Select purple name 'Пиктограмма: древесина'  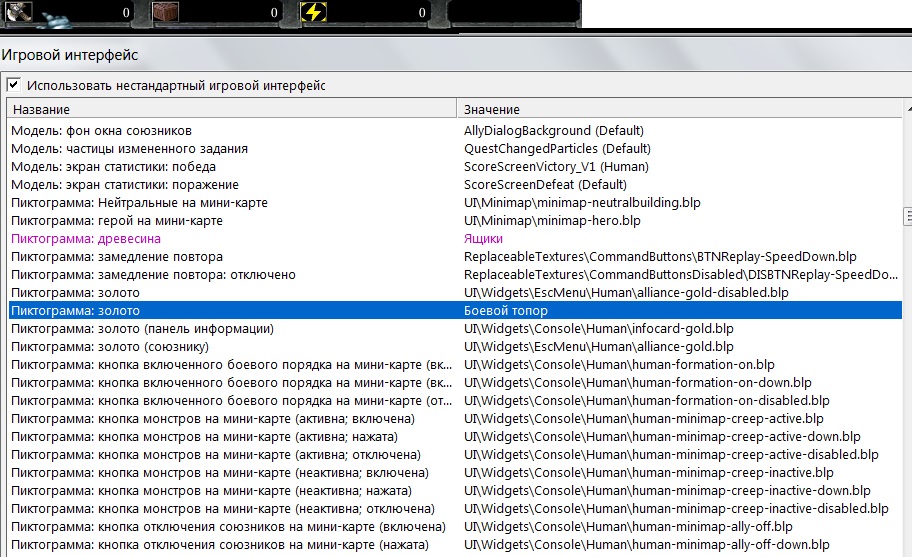(x=86, y=238)
